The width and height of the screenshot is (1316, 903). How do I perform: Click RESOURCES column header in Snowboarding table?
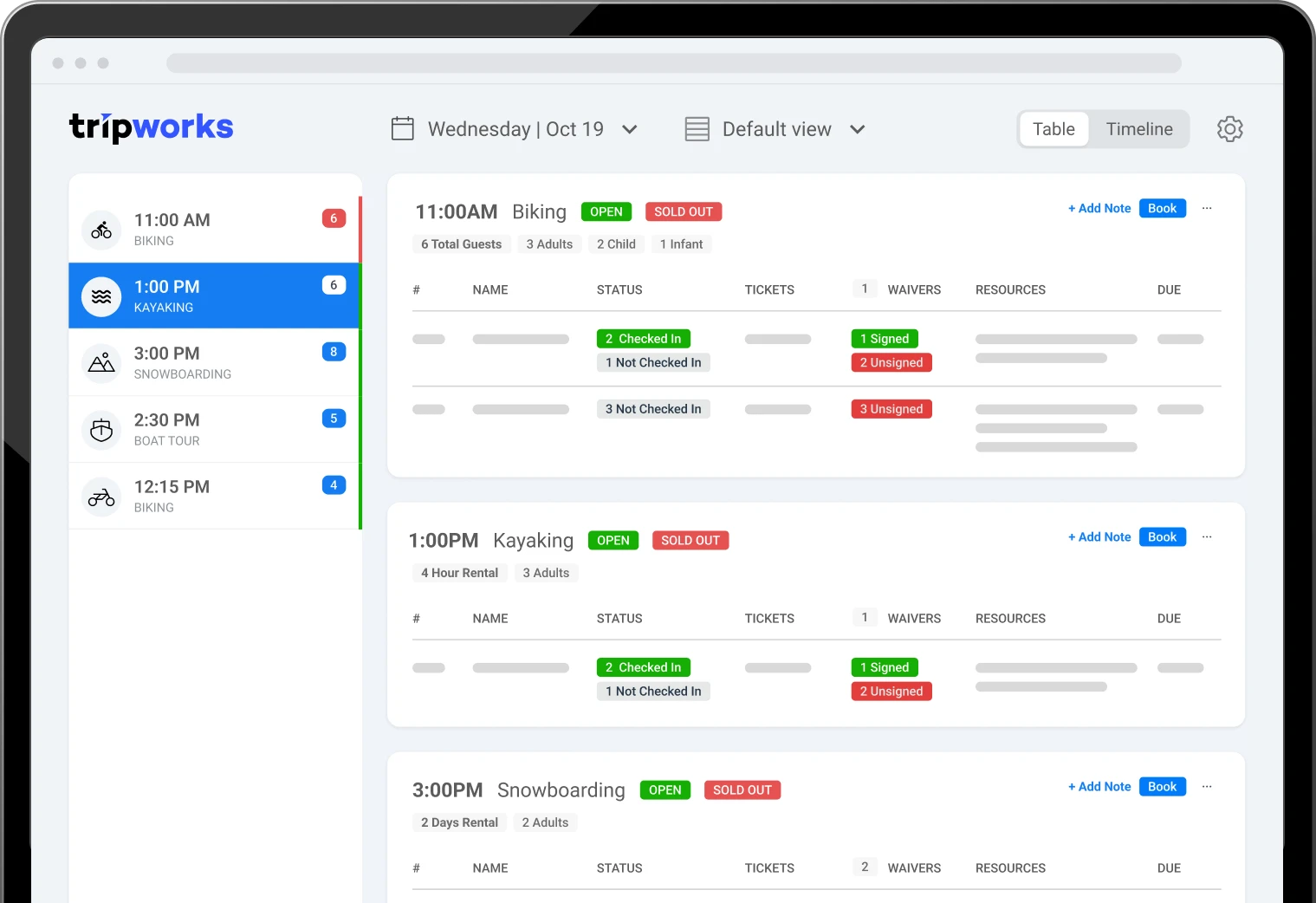(1010, 868)
